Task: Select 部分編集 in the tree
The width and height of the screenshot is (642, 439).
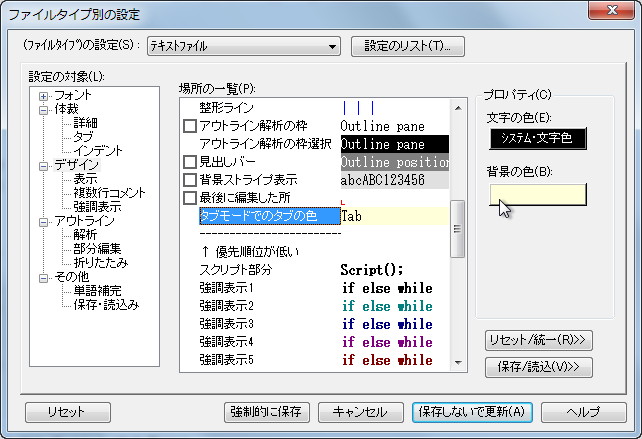Action: [x=97, y=249]
